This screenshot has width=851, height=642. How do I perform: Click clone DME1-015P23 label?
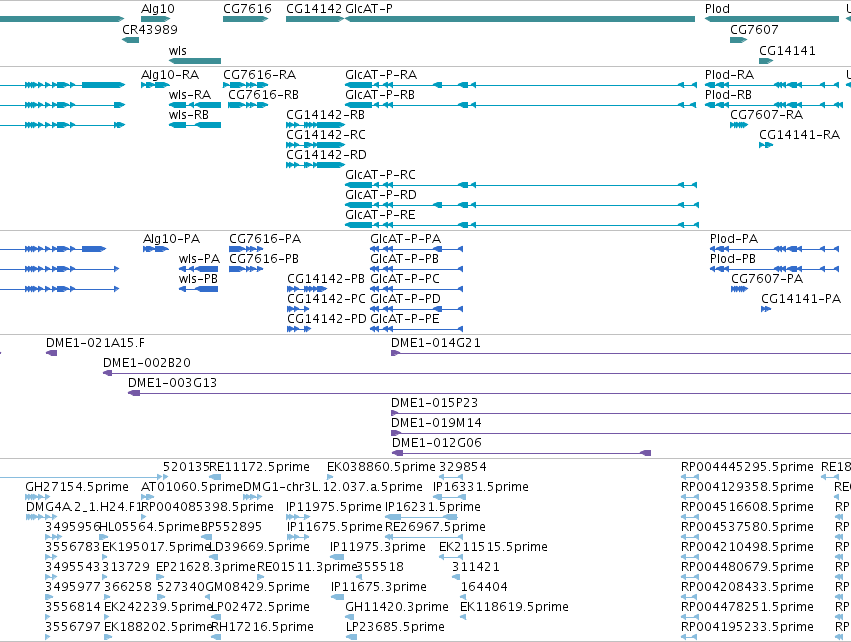pos(434,403)
